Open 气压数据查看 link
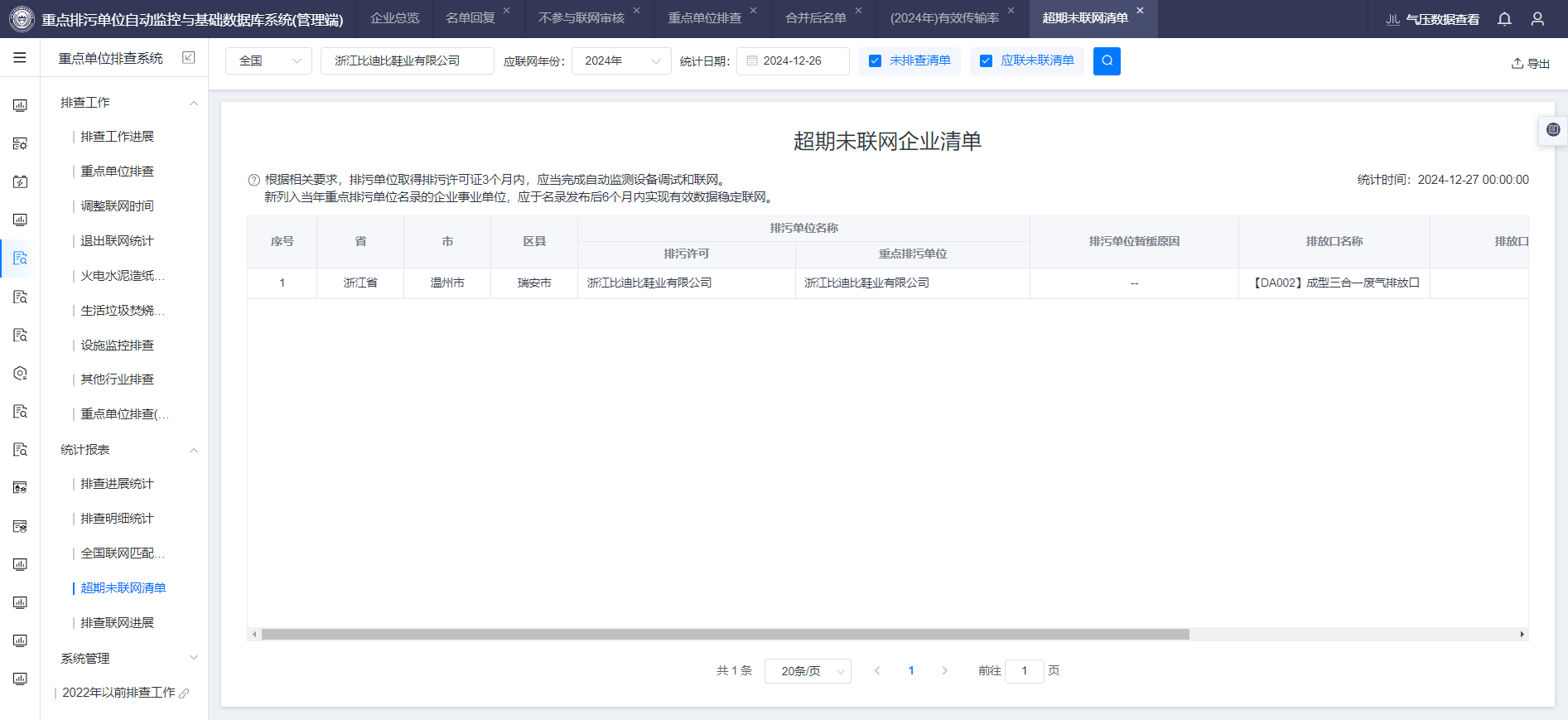Image resolution: width=1568 pixels, height=720 pixels. (x=1432, y=19)
